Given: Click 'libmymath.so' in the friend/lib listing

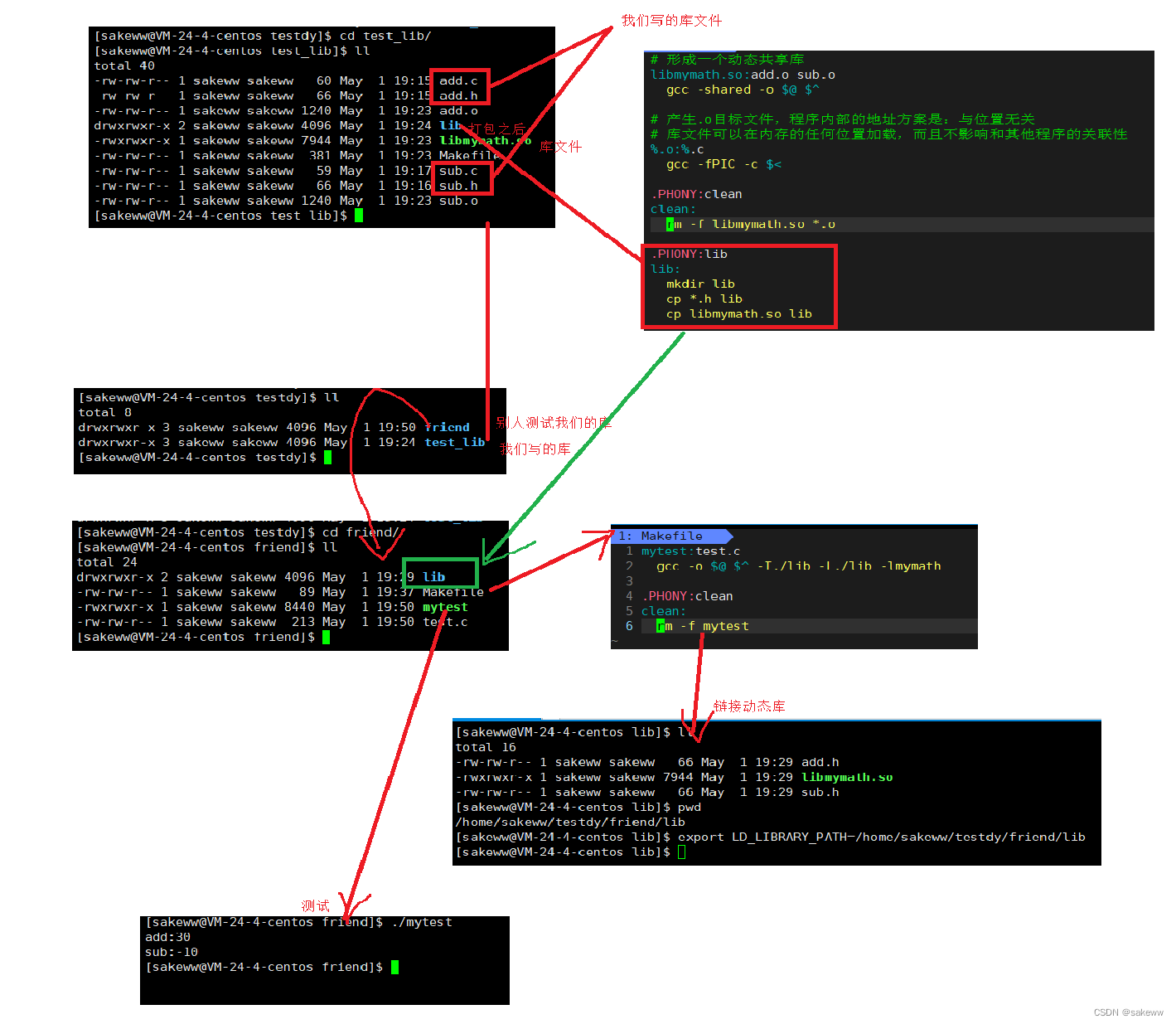Looking at the screenshot, I should click(847, 777).
